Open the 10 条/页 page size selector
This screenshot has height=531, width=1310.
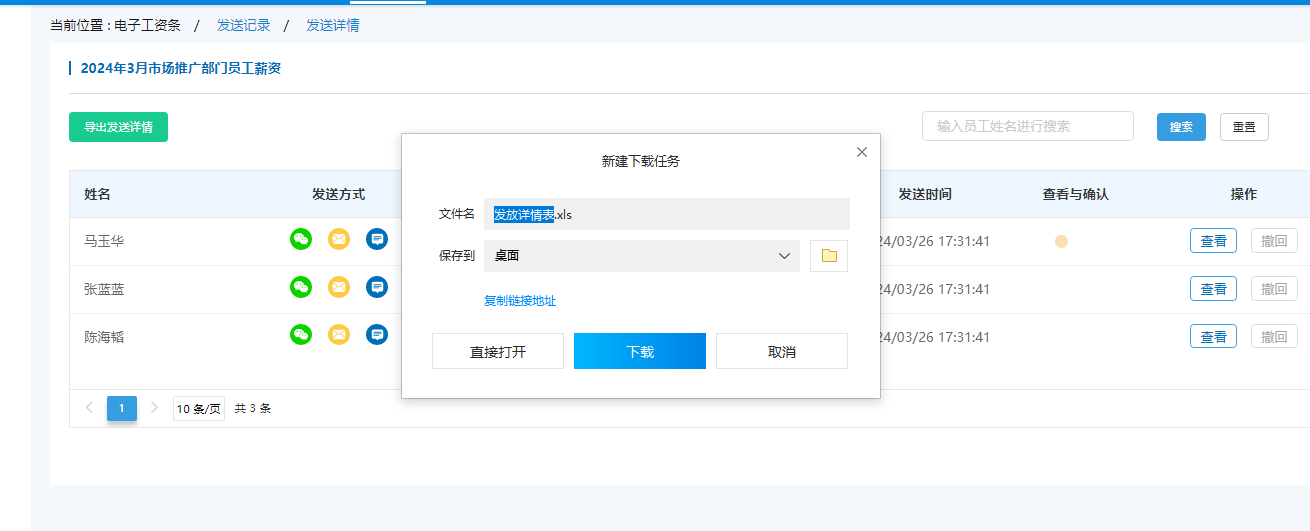coord(199,409)
